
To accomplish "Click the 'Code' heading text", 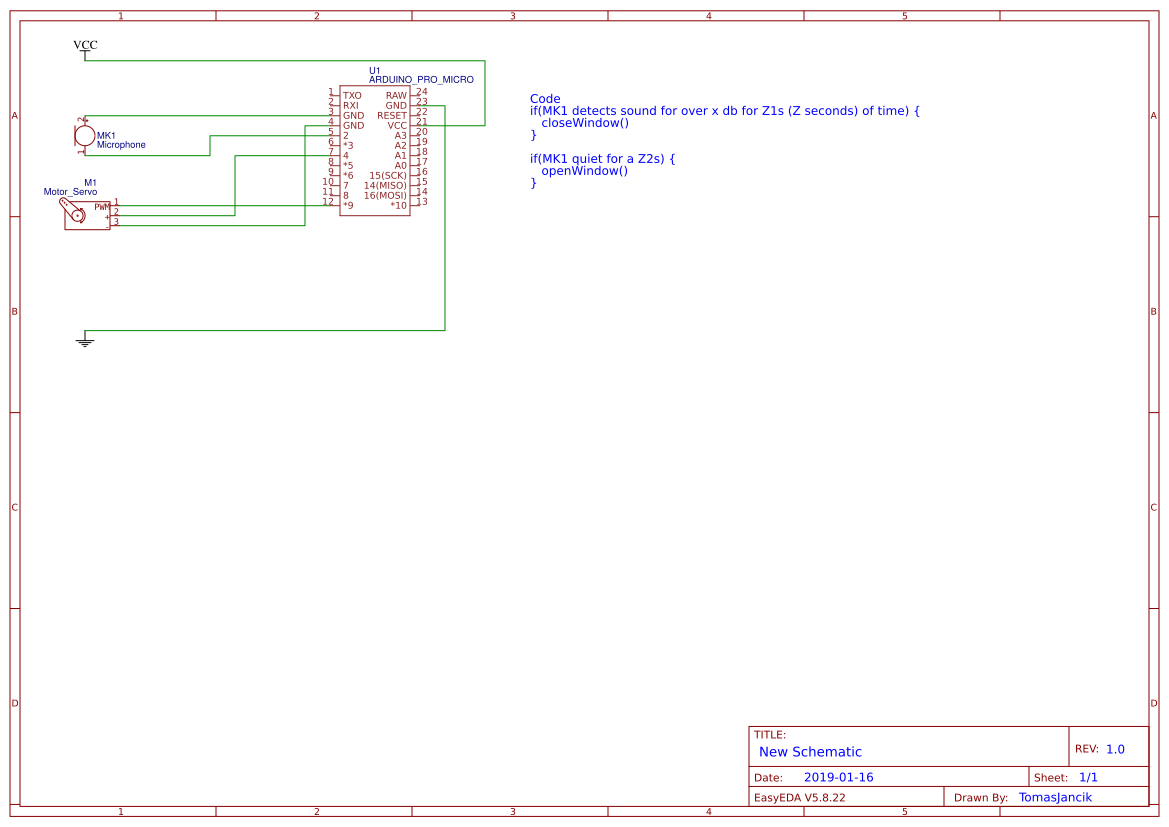I will (x=545, y=98).
